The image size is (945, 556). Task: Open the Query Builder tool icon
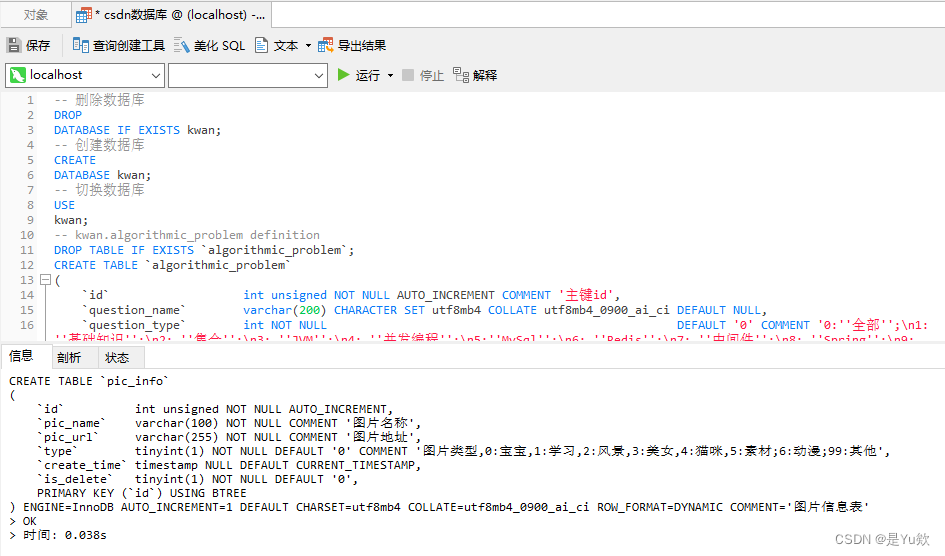pos(80,45)
